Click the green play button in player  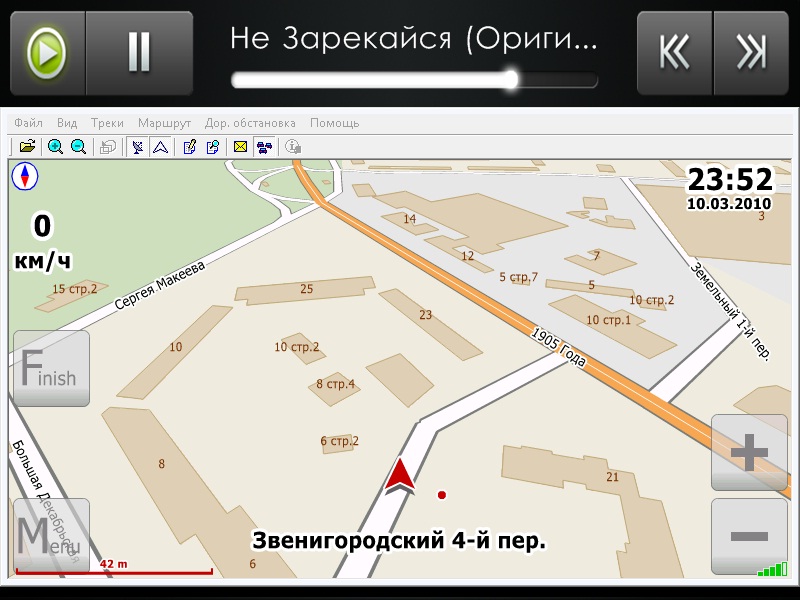47,52
